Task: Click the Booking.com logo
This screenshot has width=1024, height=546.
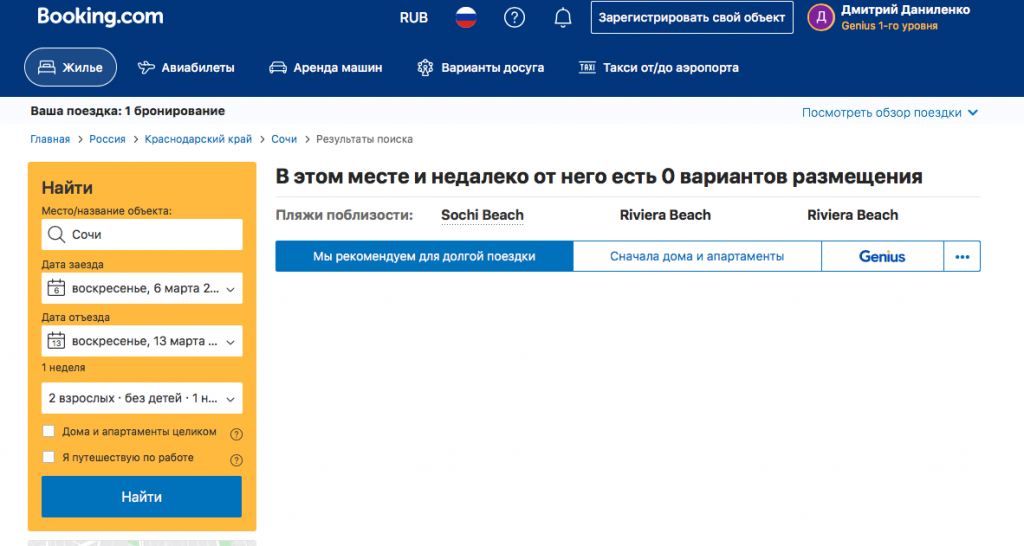Action: click(x=100, y=17)
